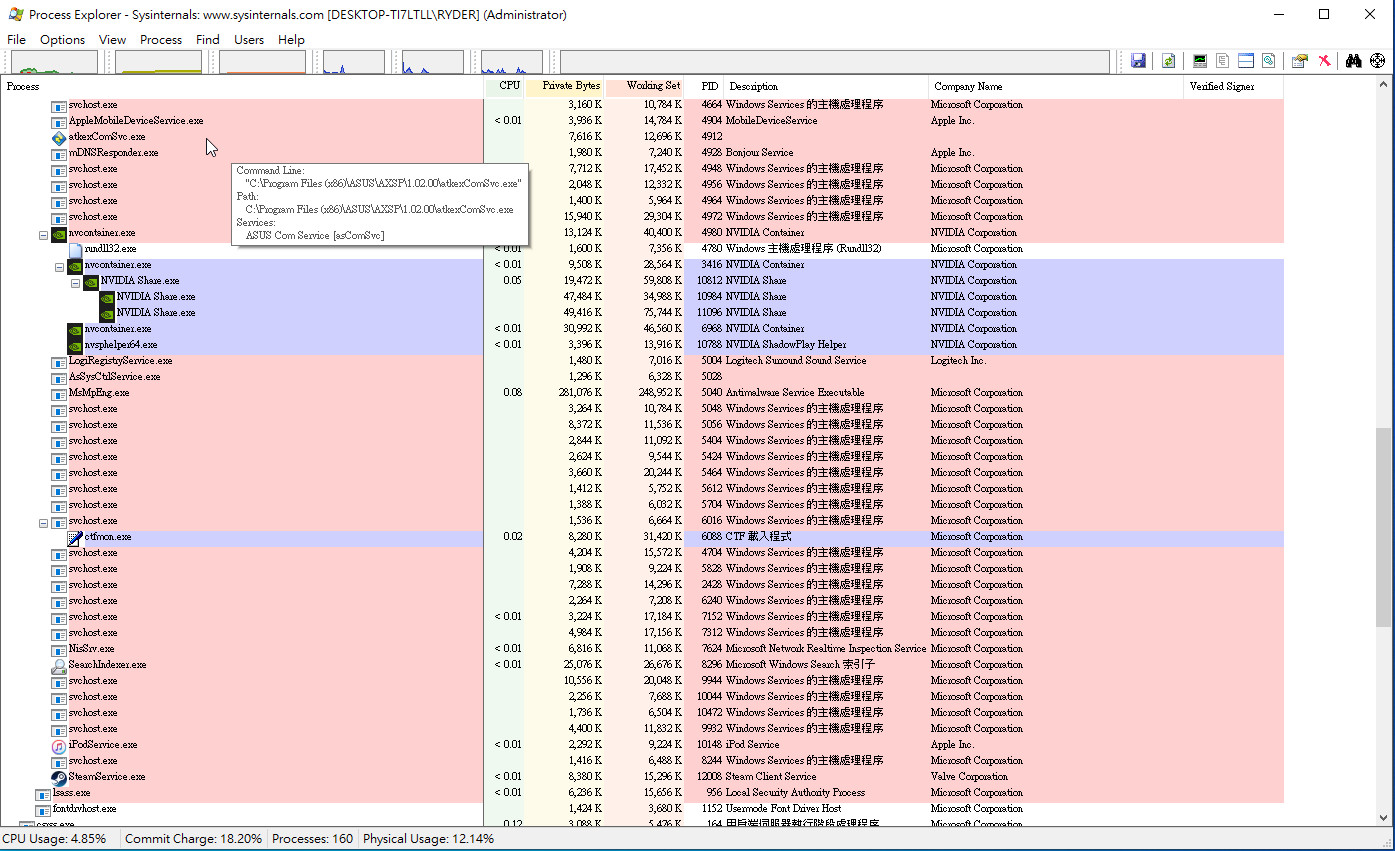The height and width of the screenshot is (851, 1395).
Task: Click the iTunes icon beside iPodService.exe
Action: pos(59,745)
